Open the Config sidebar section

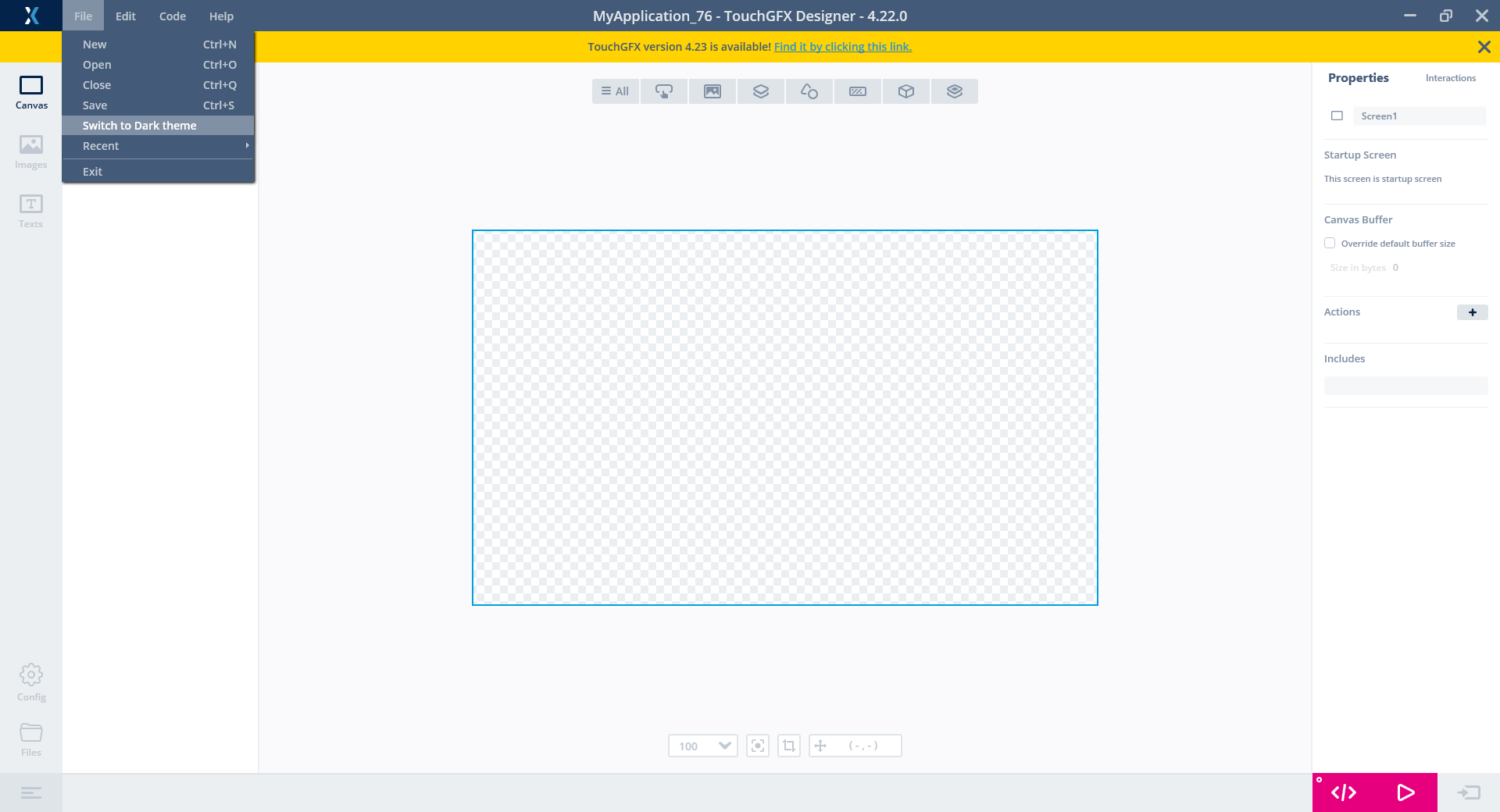pos(31,682)
